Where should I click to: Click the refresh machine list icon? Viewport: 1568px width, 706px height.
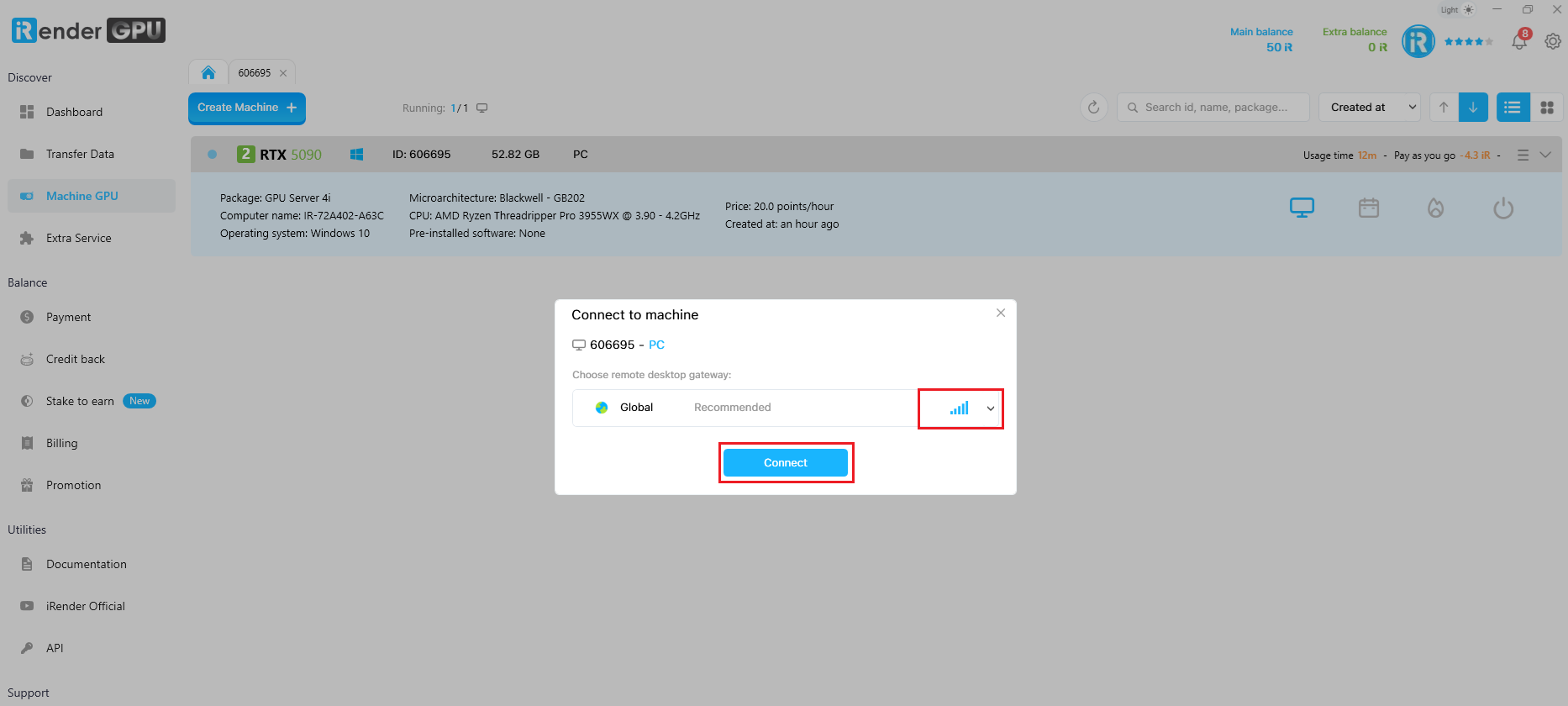(1093, 108)
